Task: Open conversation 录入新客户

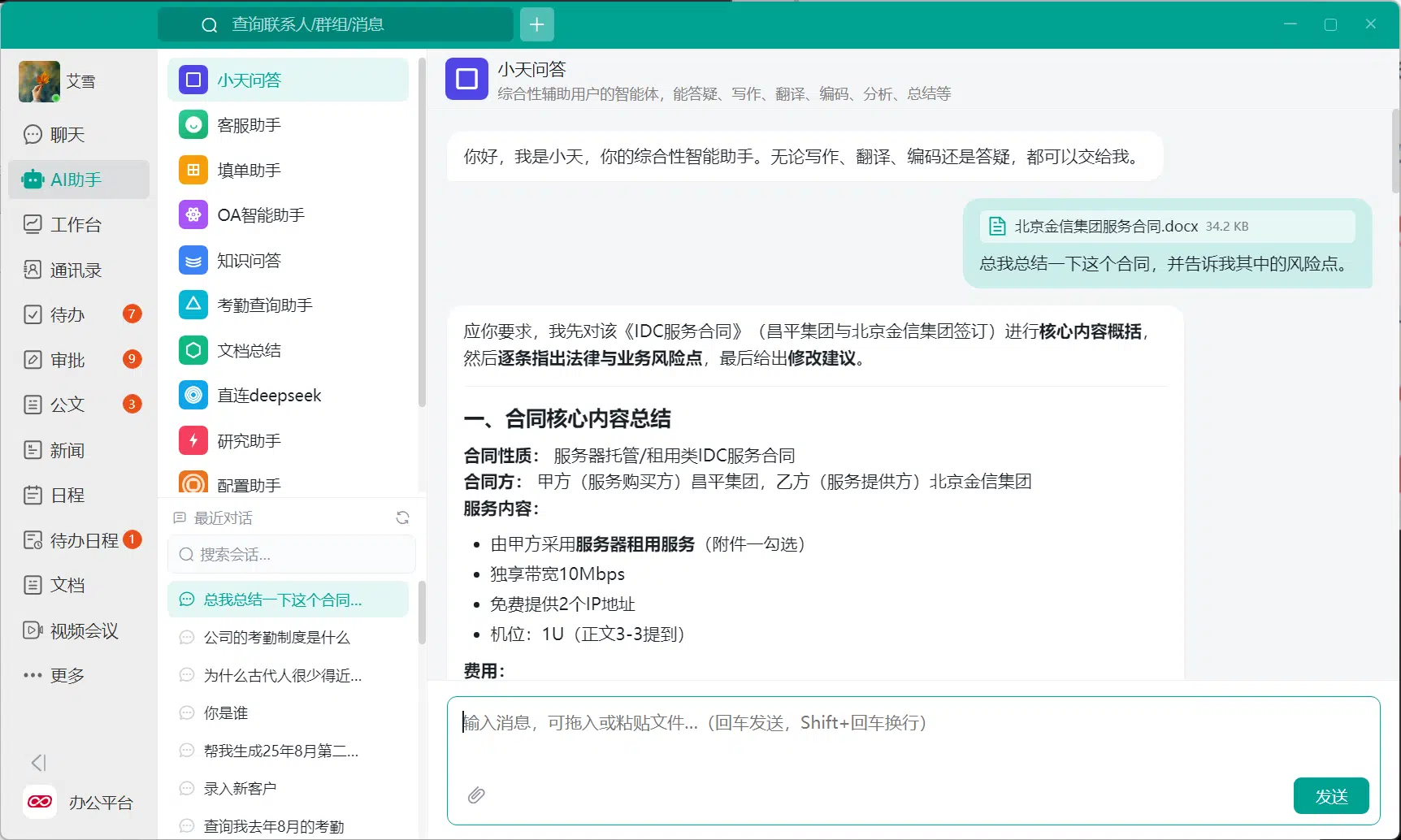Action: 288,789
